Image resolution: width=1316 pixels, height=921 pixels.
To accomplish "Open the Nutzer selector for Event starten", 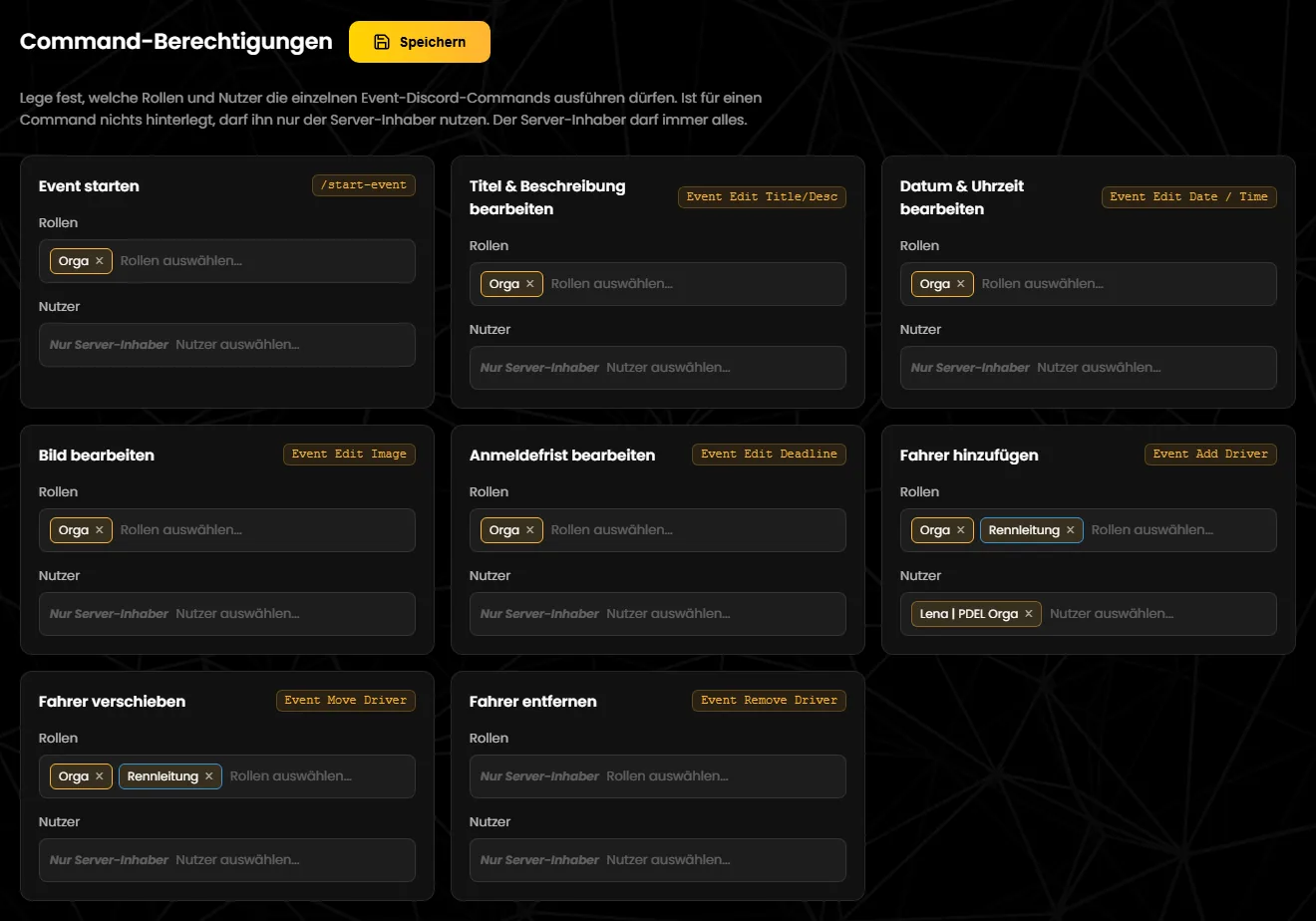I will tap(227, 345).
